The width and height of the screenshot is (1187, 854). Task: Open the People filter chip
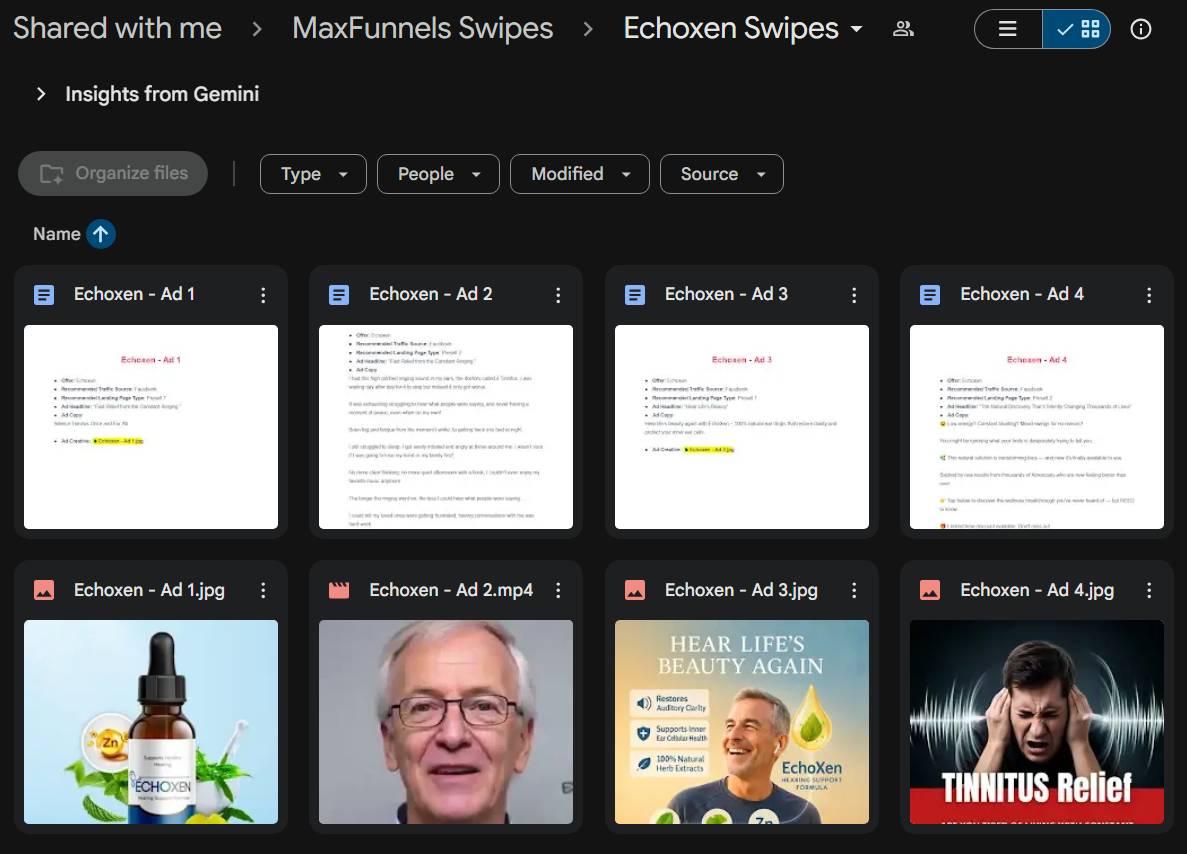438,174
